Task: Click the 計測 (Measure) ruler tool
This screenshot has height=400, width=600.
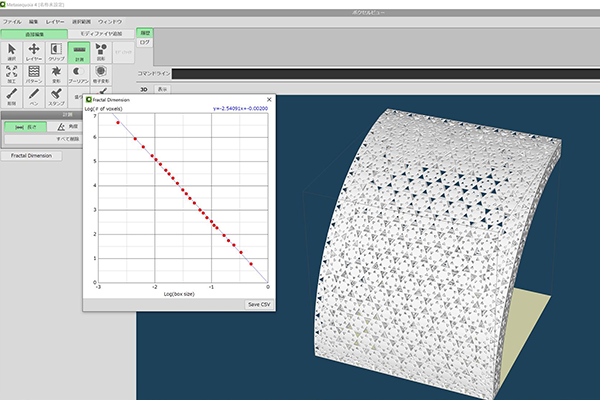Action: pyautogui.click(x=79, y=52)
